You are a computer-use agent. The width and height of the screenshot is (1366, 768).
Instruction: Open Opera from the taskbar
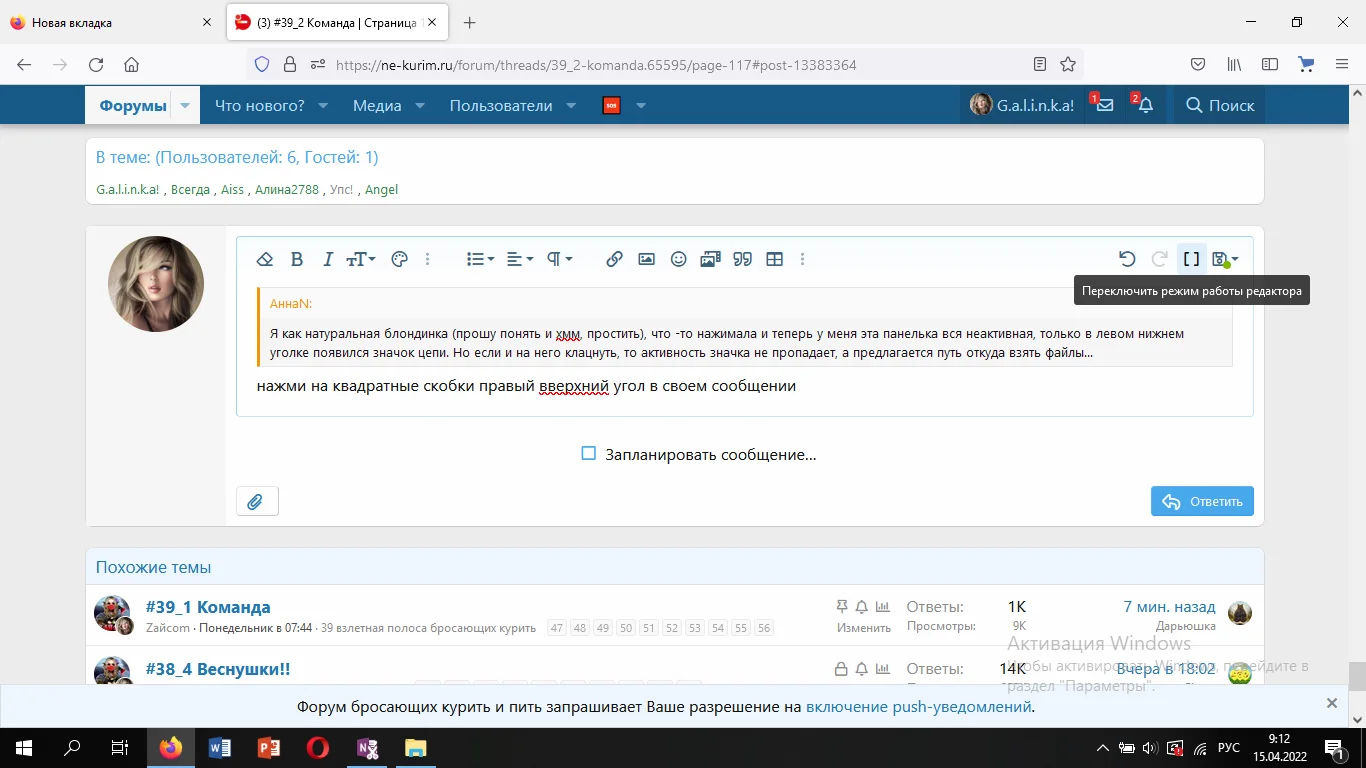[317, 747]
